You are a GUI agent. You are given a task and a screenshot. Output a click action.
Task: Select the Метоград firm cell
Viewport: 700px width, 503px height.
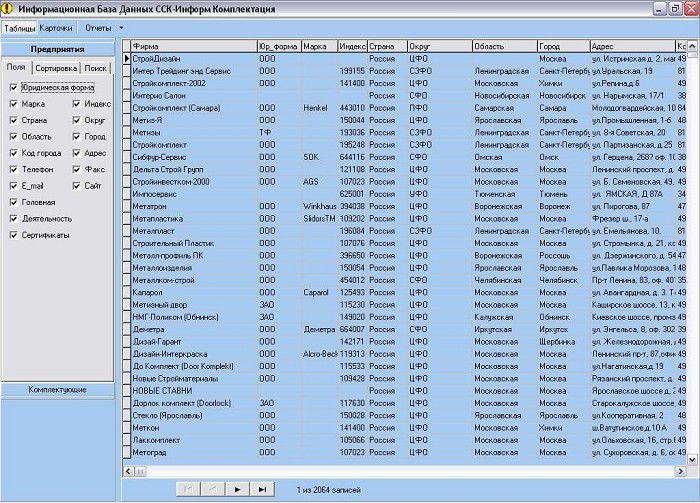tap(194, 452)
